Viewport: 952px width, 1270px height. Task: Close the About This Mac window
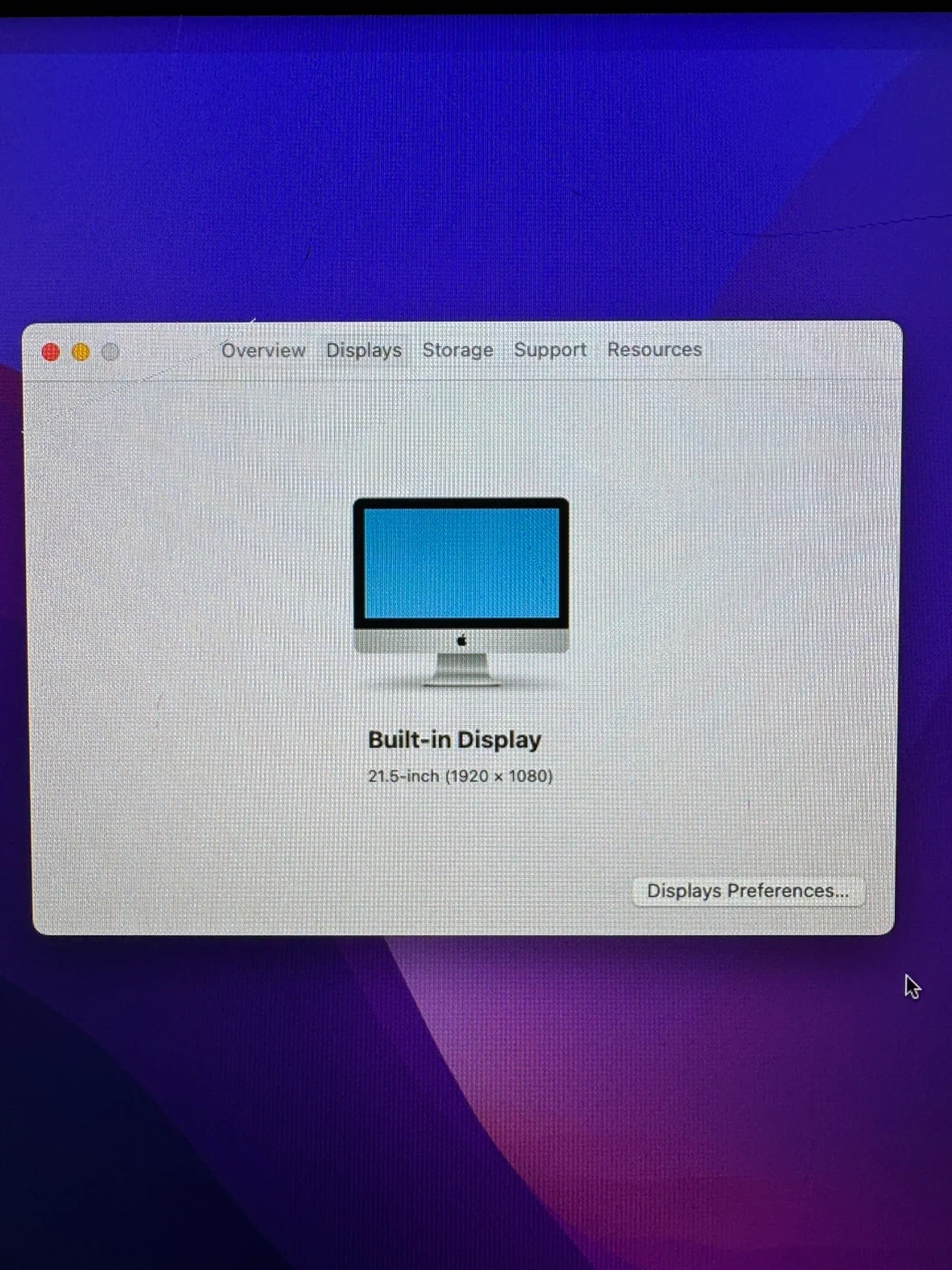(51, 353)
